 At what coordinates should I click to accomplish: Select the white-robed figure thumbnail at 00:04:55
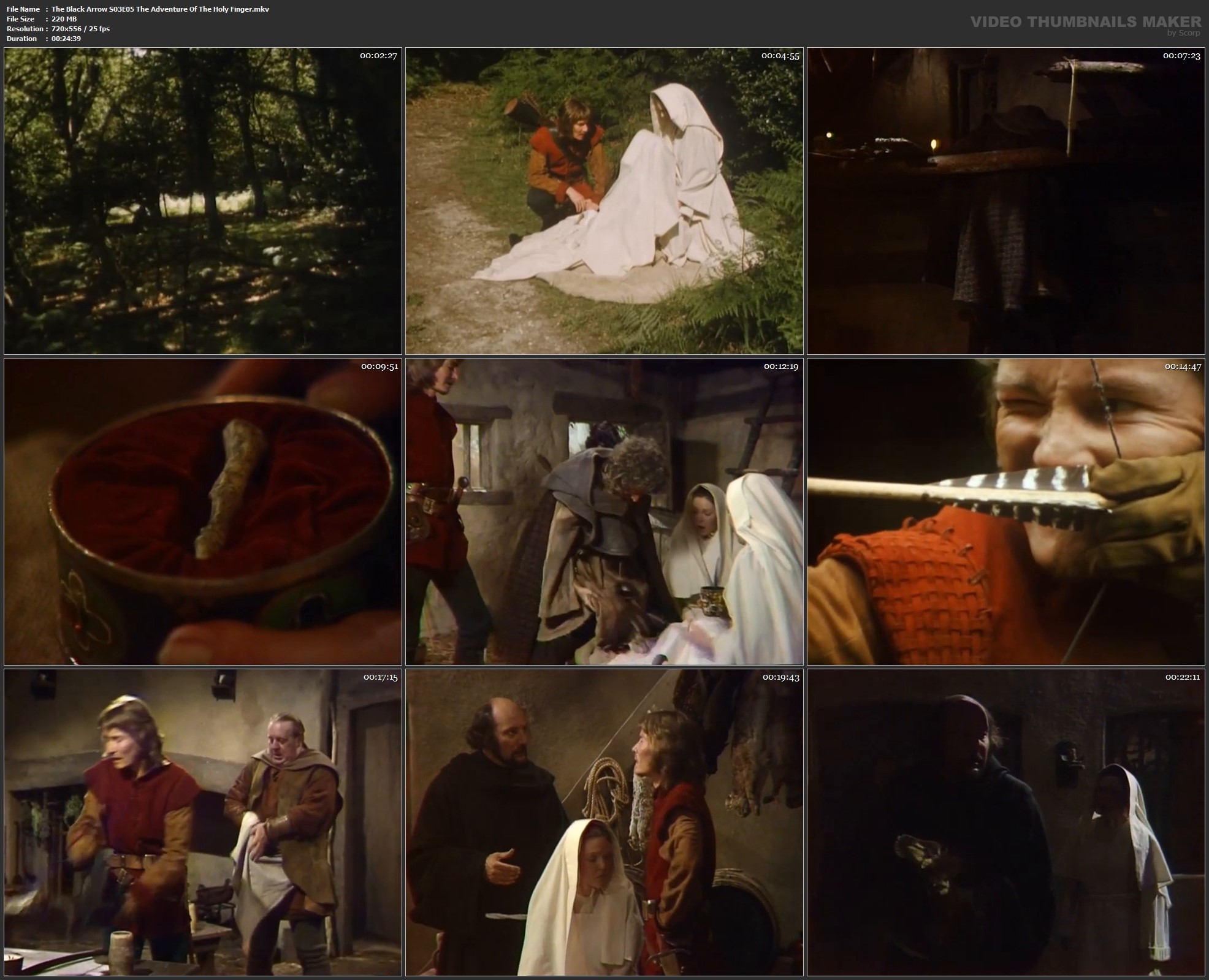point(604,201)
